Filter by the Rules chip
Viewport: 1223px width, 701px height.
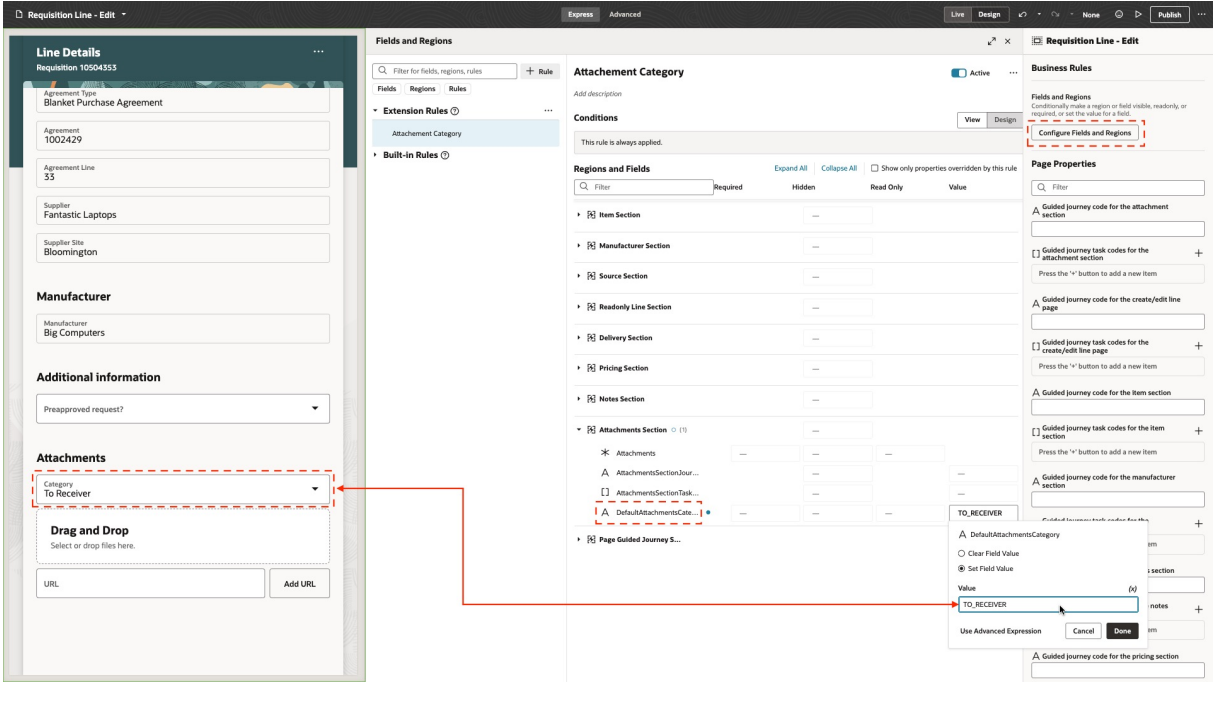455,89
